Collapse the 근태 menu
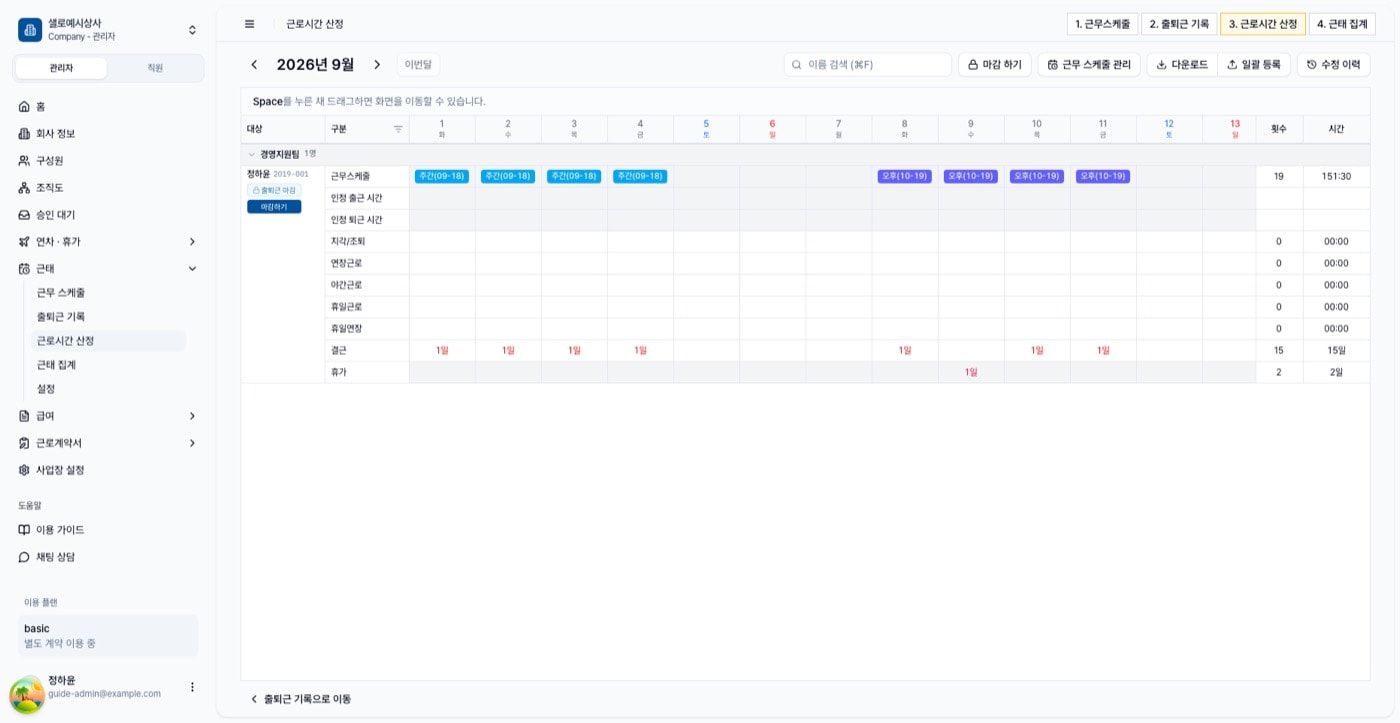1400x723 pixels. [x=192, y=269]
